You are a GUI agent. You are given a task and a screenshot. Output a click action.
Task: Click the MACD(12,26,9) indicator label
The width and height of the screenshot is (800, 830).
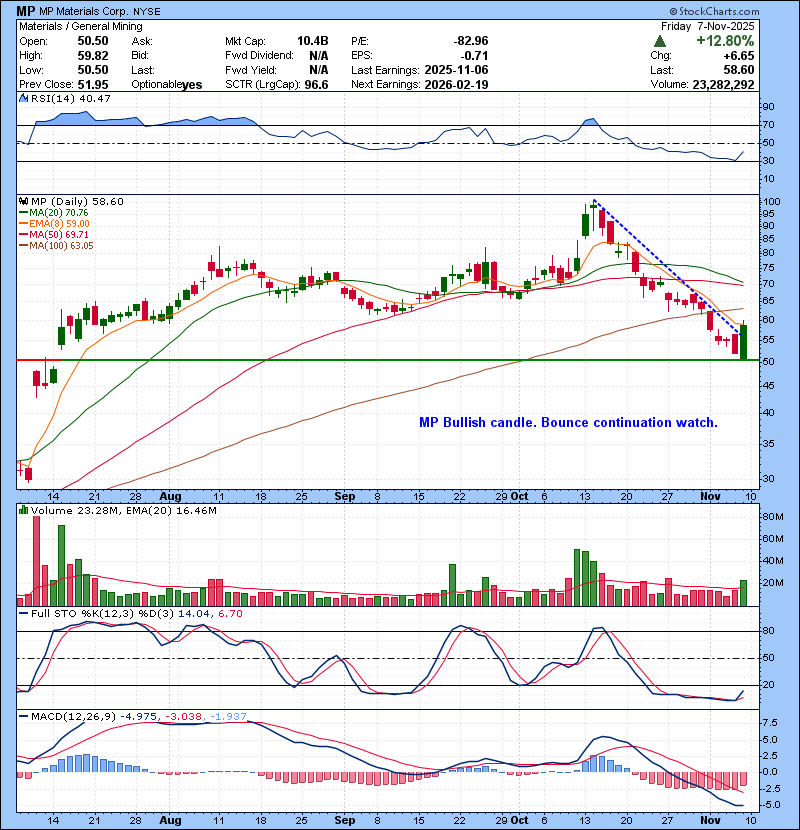pyautogui.click(x=73, y=717)
